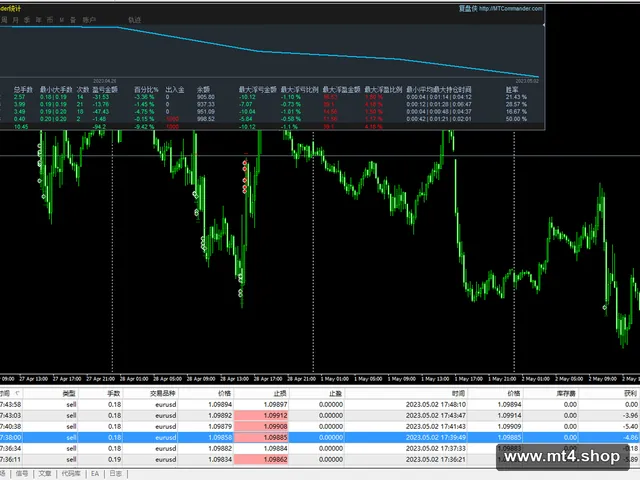This screenshot has height=480, width=640.
Task: Click the profit/loss value -31.53
Action: click(101, 97)
